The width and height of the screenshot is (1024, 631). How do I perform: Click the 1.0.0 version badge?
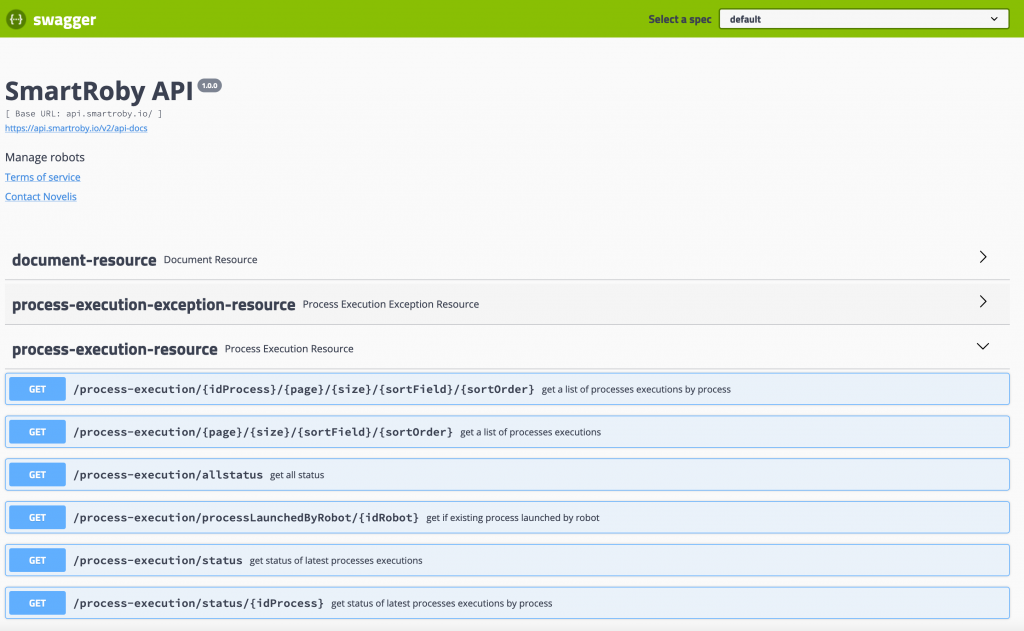click(210, 86)
